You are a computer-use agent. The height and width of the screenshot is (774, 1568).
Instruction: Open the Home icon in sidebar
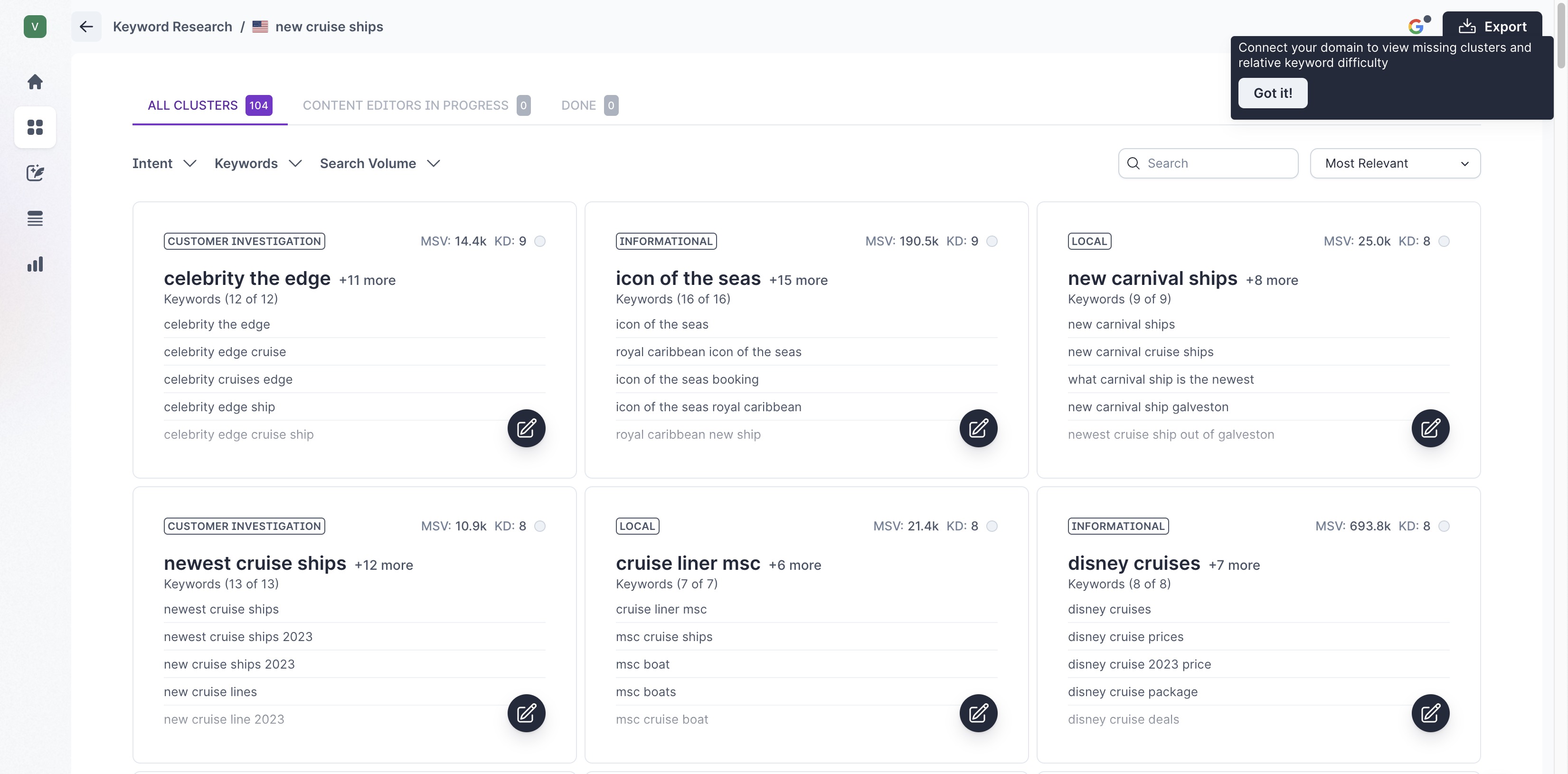(35, 82)
